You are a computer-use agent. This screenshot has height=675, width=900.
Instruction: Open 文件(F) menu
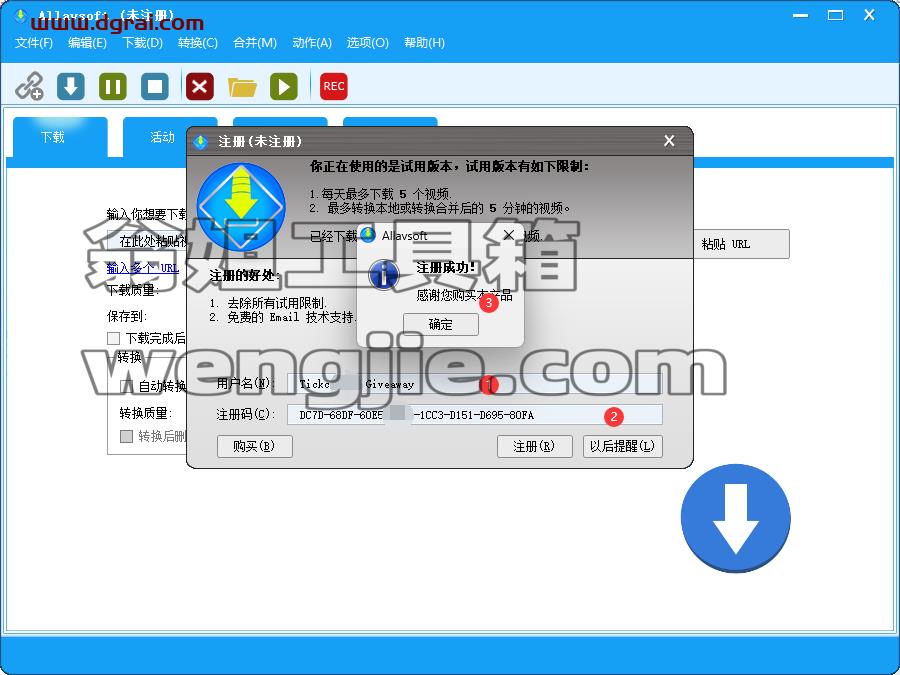pyautogui.click(x=34, y=42)
